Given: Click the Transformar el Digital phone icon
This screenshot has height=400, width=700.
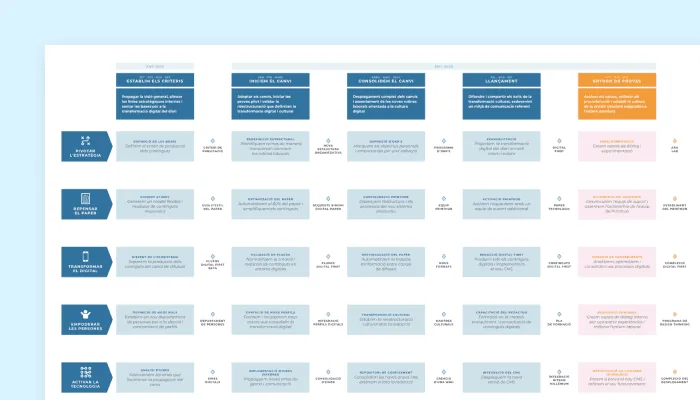Looking at the screenshot, I should coord(85,256).
